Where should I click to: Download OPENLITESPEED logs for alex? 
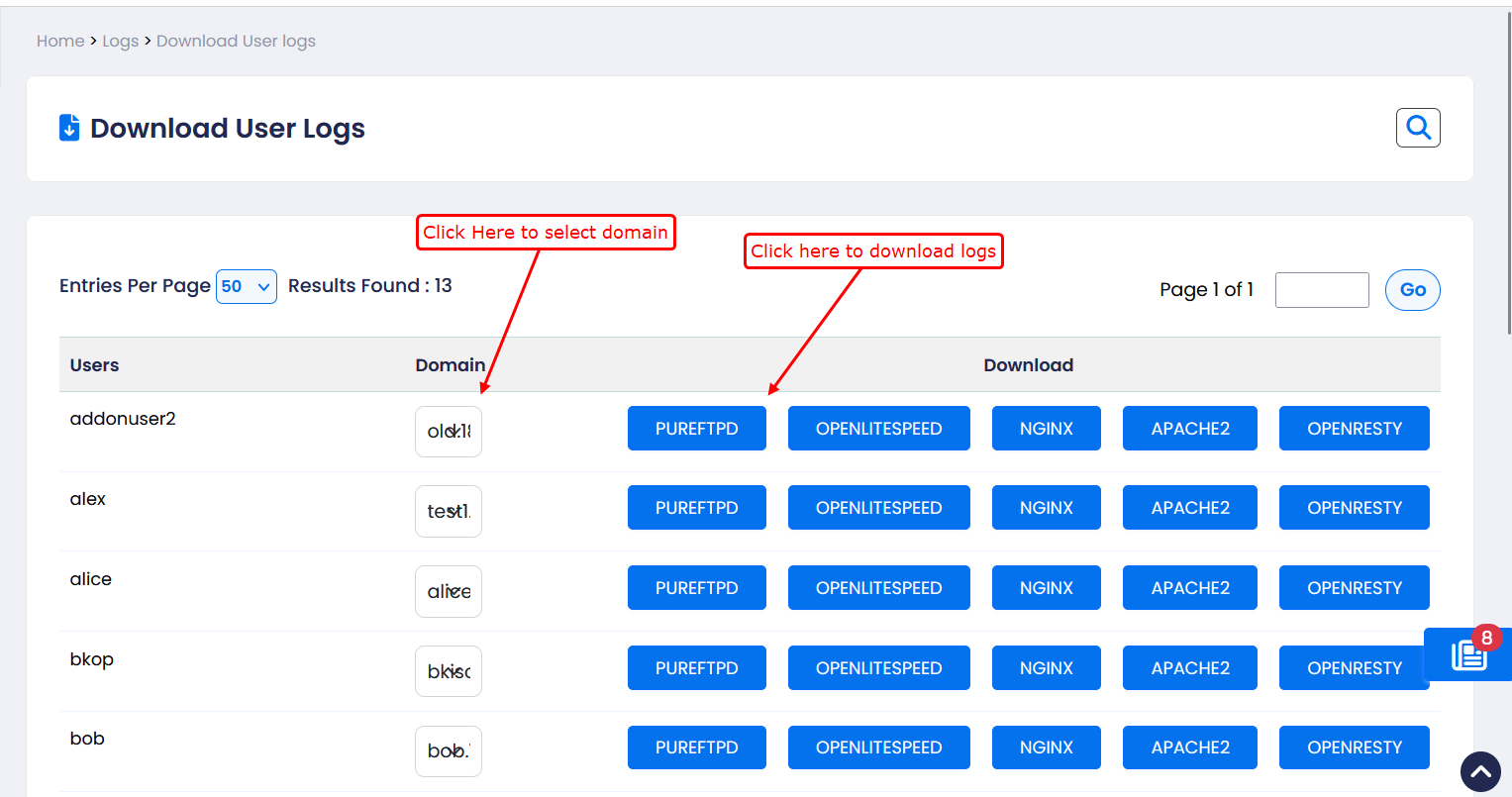coord(878,508)
